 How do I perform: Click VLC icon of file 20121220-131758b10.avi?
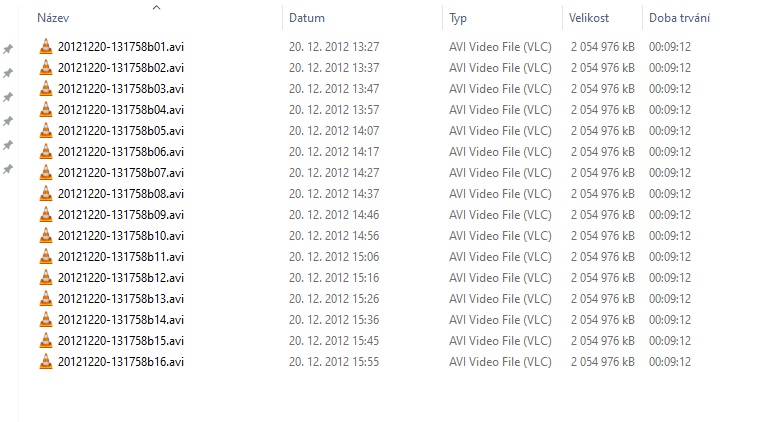pos(46,235)
